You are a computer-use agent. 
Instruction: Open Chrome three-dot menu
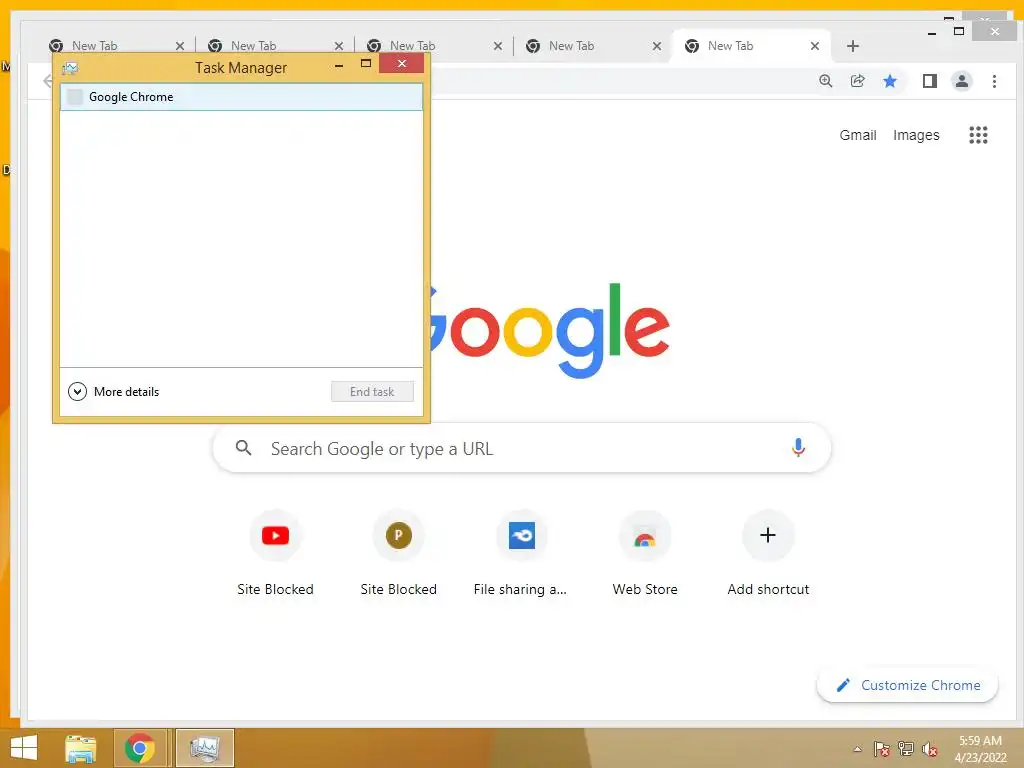click(x=994, y=81)
